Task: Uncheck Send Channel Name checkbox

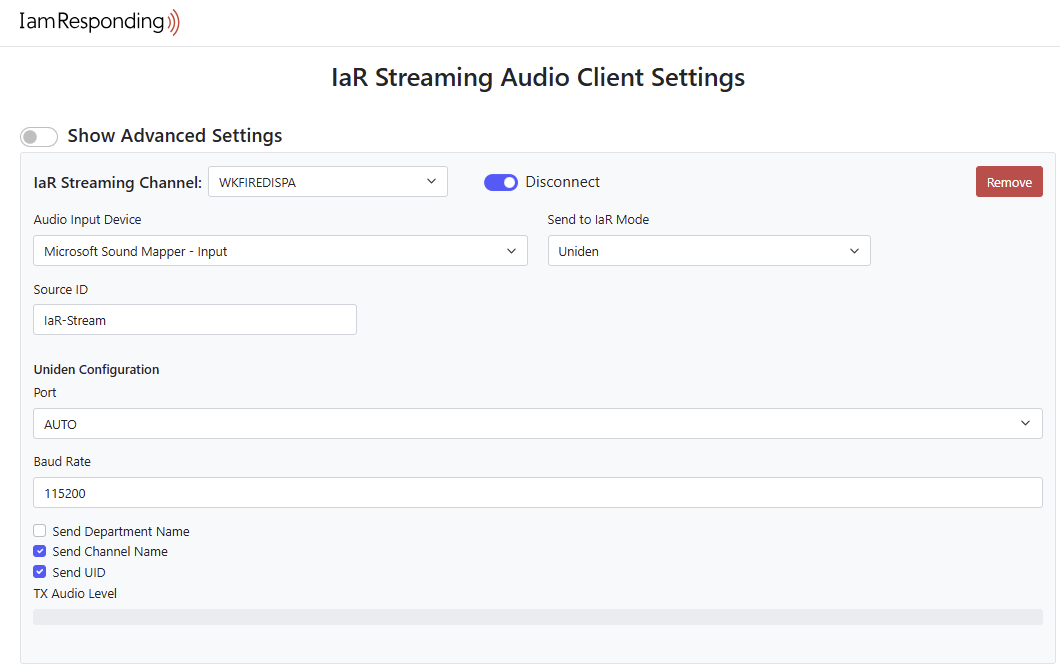Action: point(40,551)
